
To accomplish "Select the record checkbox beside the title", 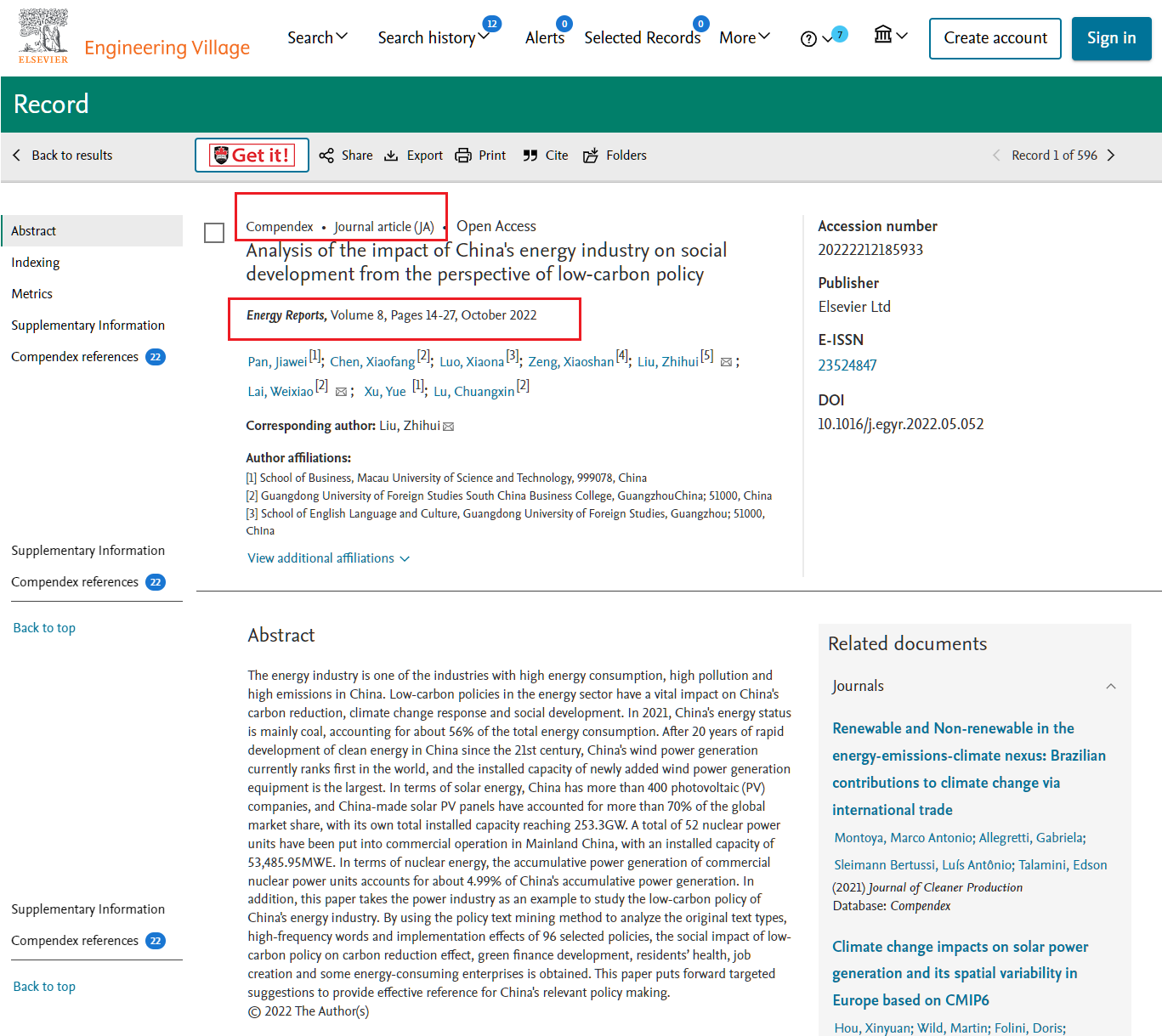I will pos(214,233).
